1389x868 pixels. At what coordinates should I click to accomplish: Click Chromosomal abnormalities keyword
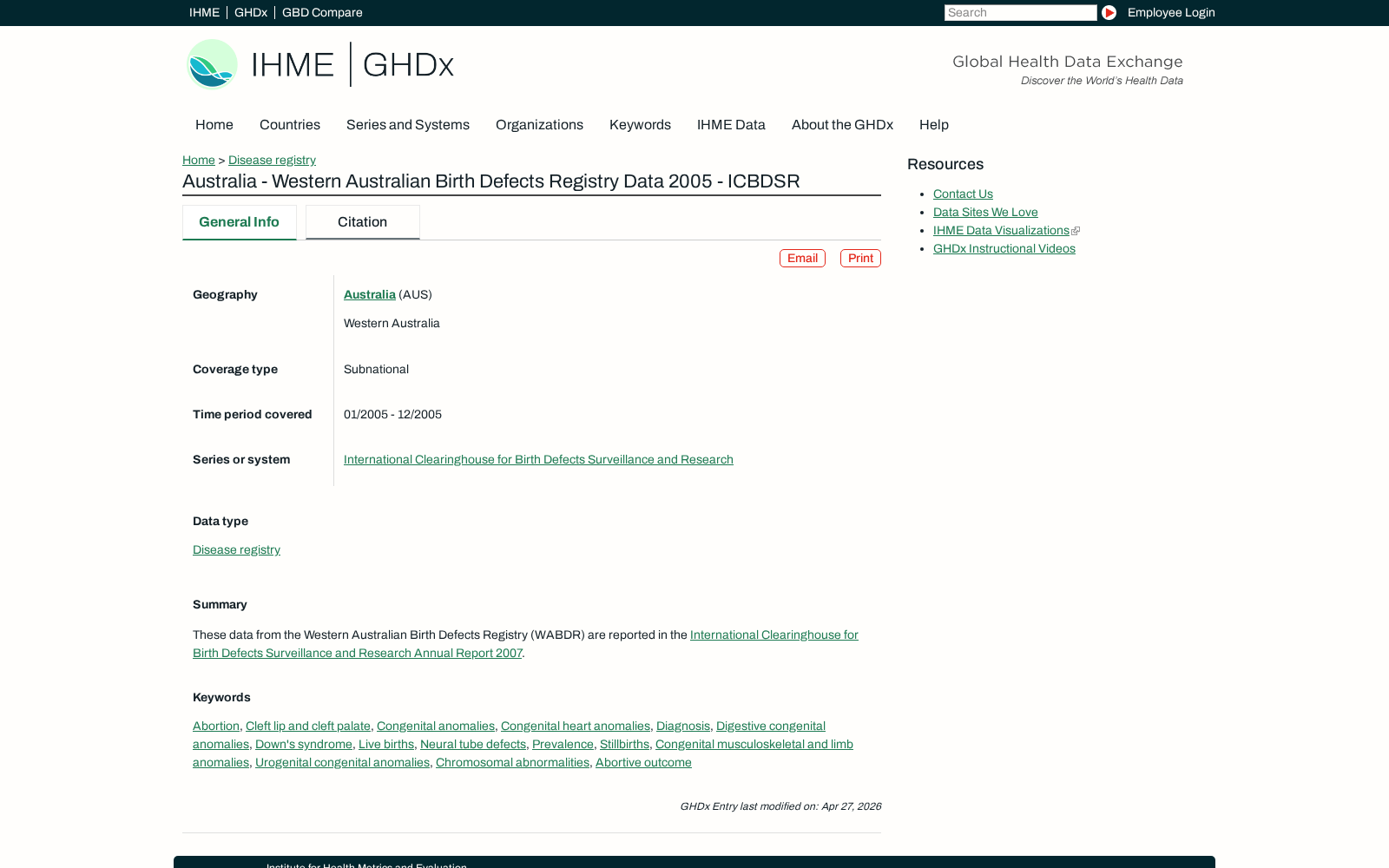coord(512,763)
